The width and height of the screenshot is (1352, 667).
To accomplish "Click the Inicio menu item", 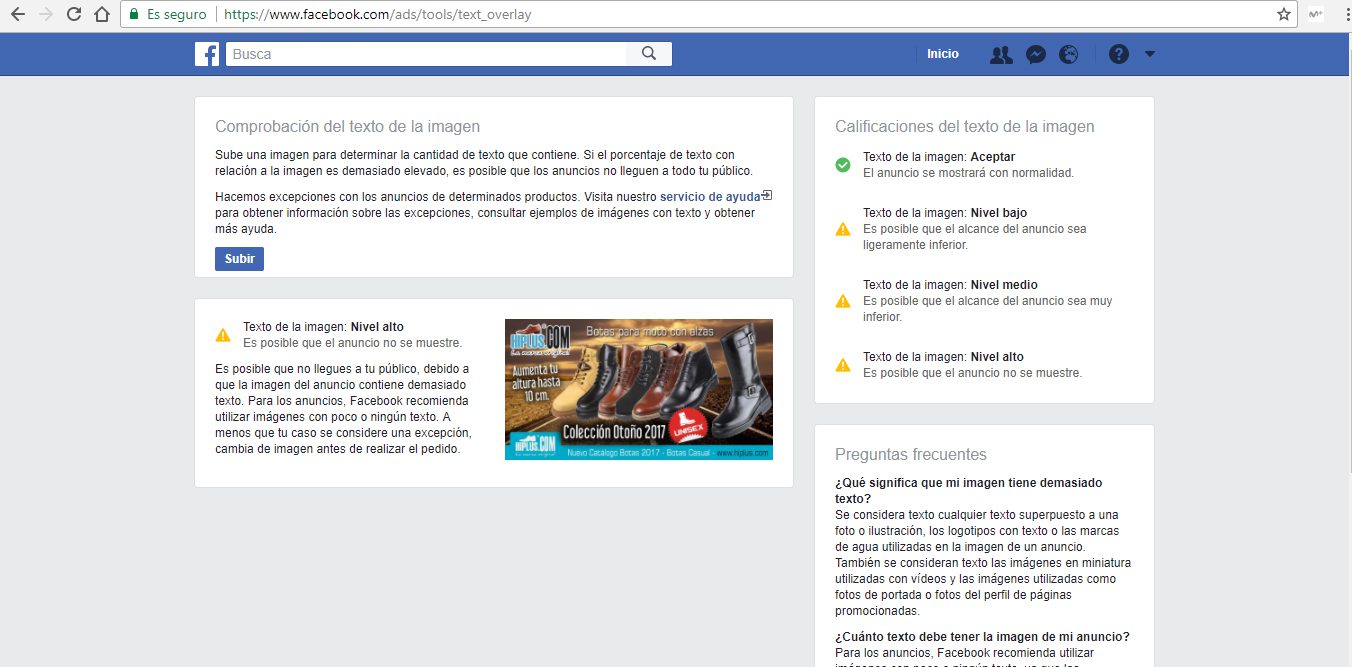I will coord(942,54).
